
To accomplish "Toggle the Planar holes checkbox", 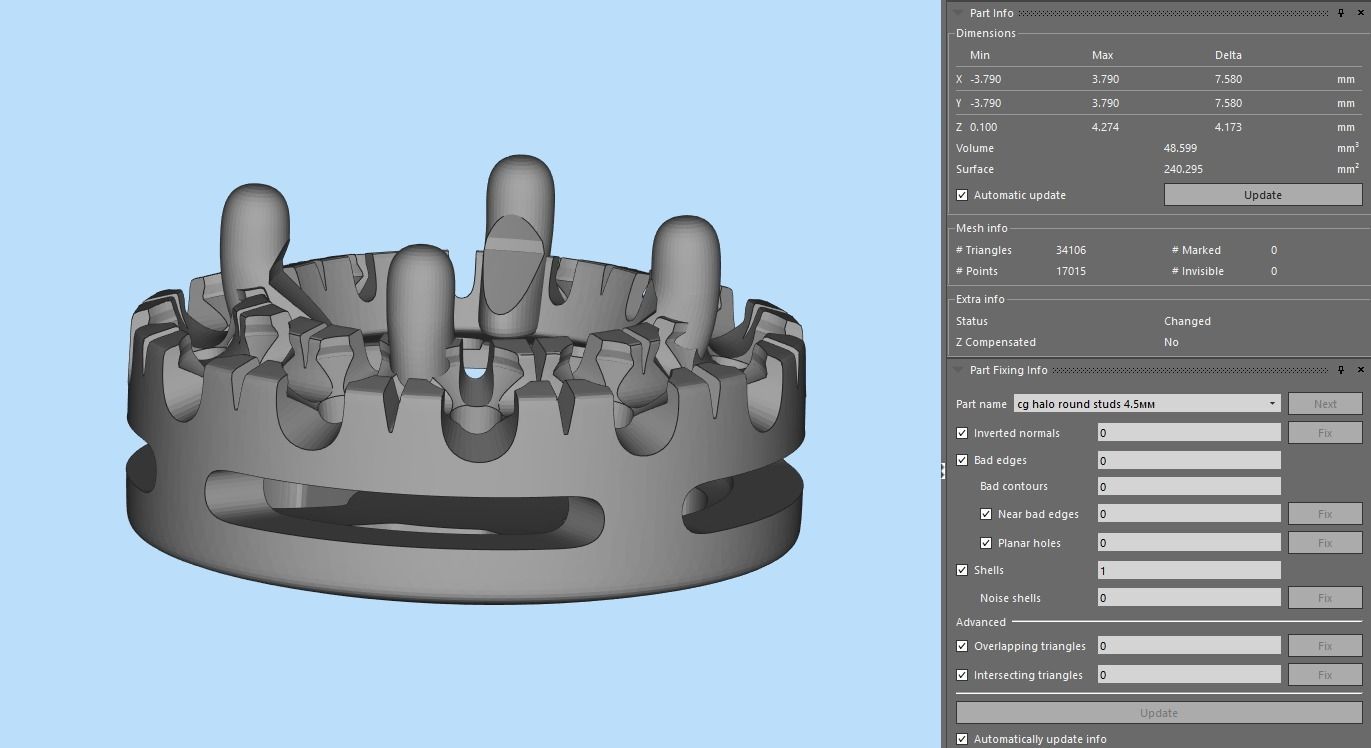I will [x=986, y=543].
